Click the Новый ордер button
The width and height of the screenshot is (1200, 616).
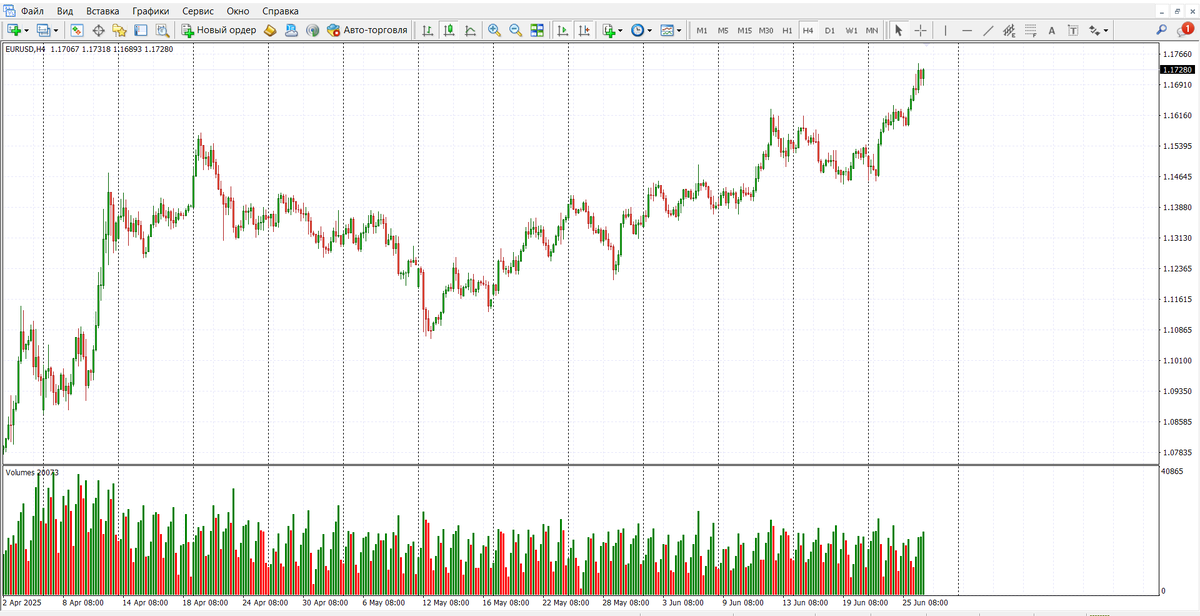(218, 30)
